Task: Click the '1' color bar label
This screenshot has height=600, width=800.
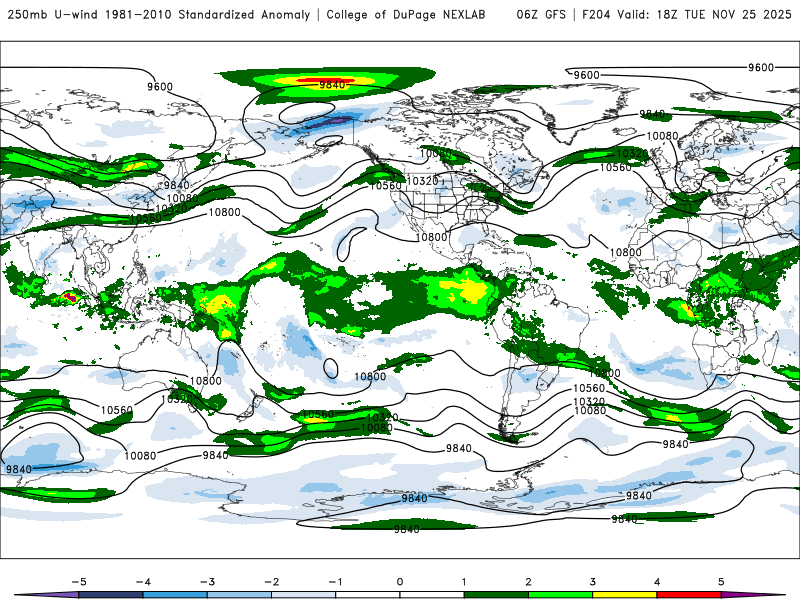Action: [x=464, y=582]
